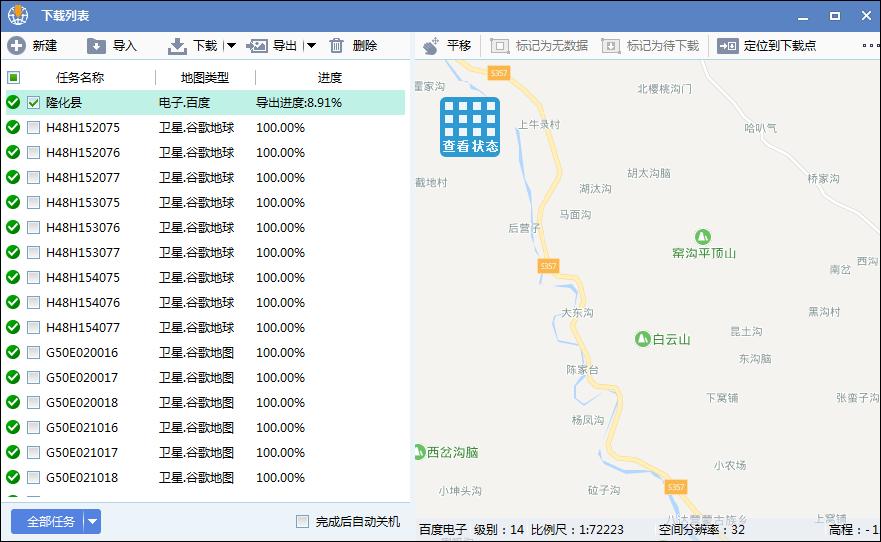This screenshot has width=881, height=542.
Task: Click 卫星.谷歌地图 cell in G50E021018 row
Action: pos(196,477)
